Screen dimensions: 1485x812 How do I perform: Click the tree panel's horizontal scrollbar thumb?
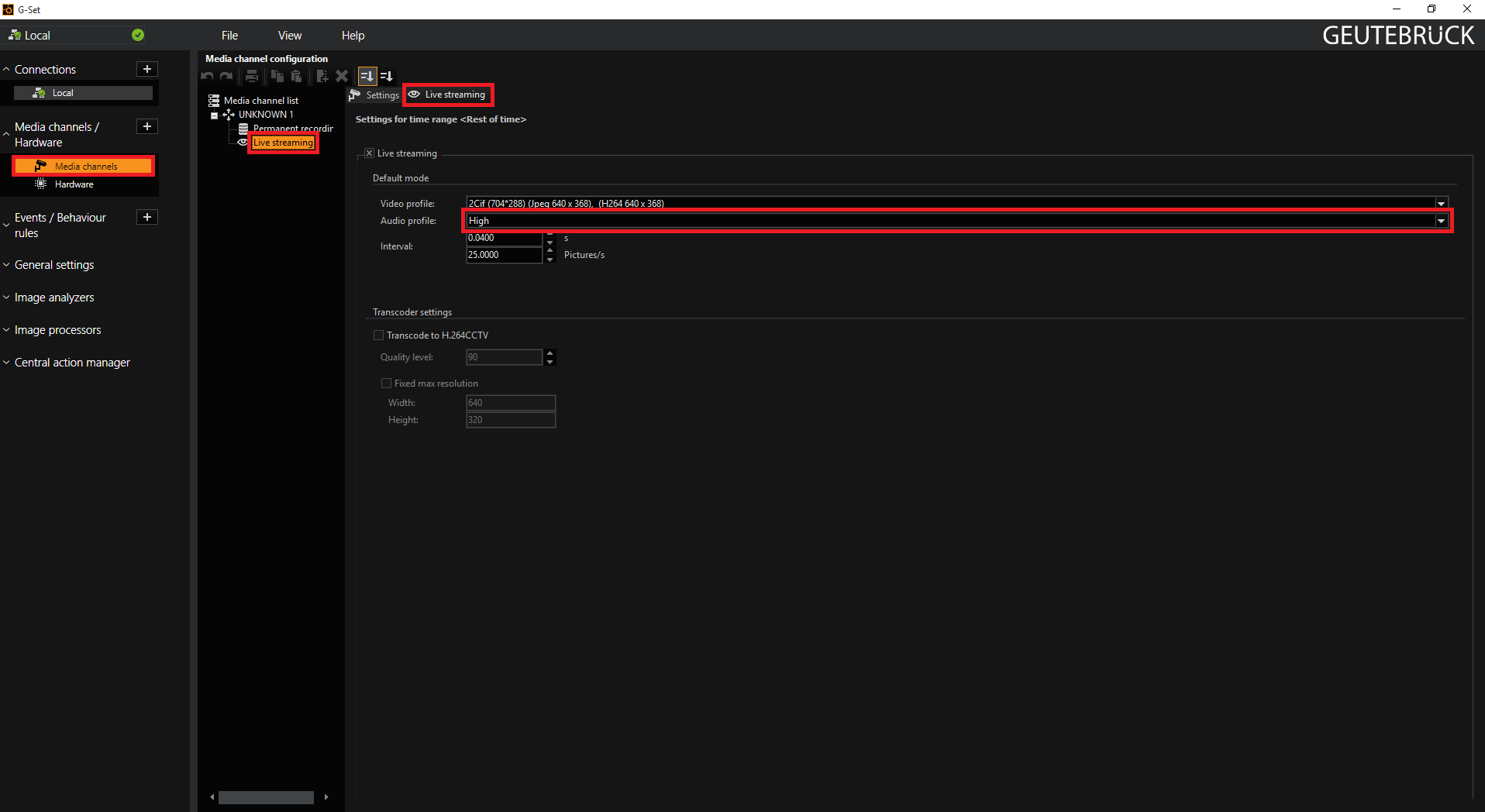click(x=266, y=797)
